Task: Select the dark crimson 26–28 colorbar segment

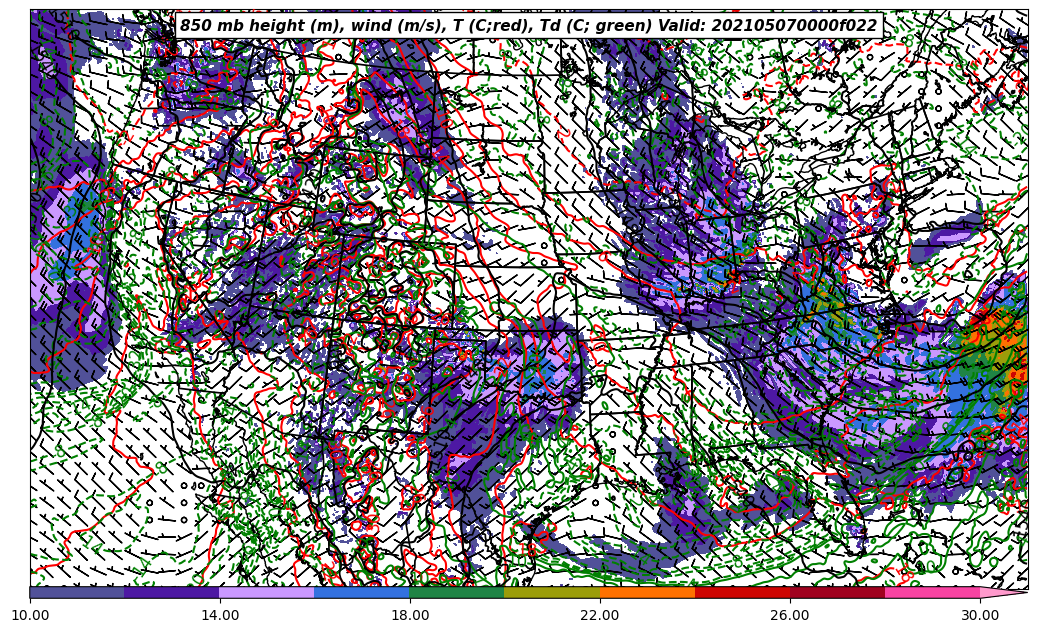Action: click(837, 592)
